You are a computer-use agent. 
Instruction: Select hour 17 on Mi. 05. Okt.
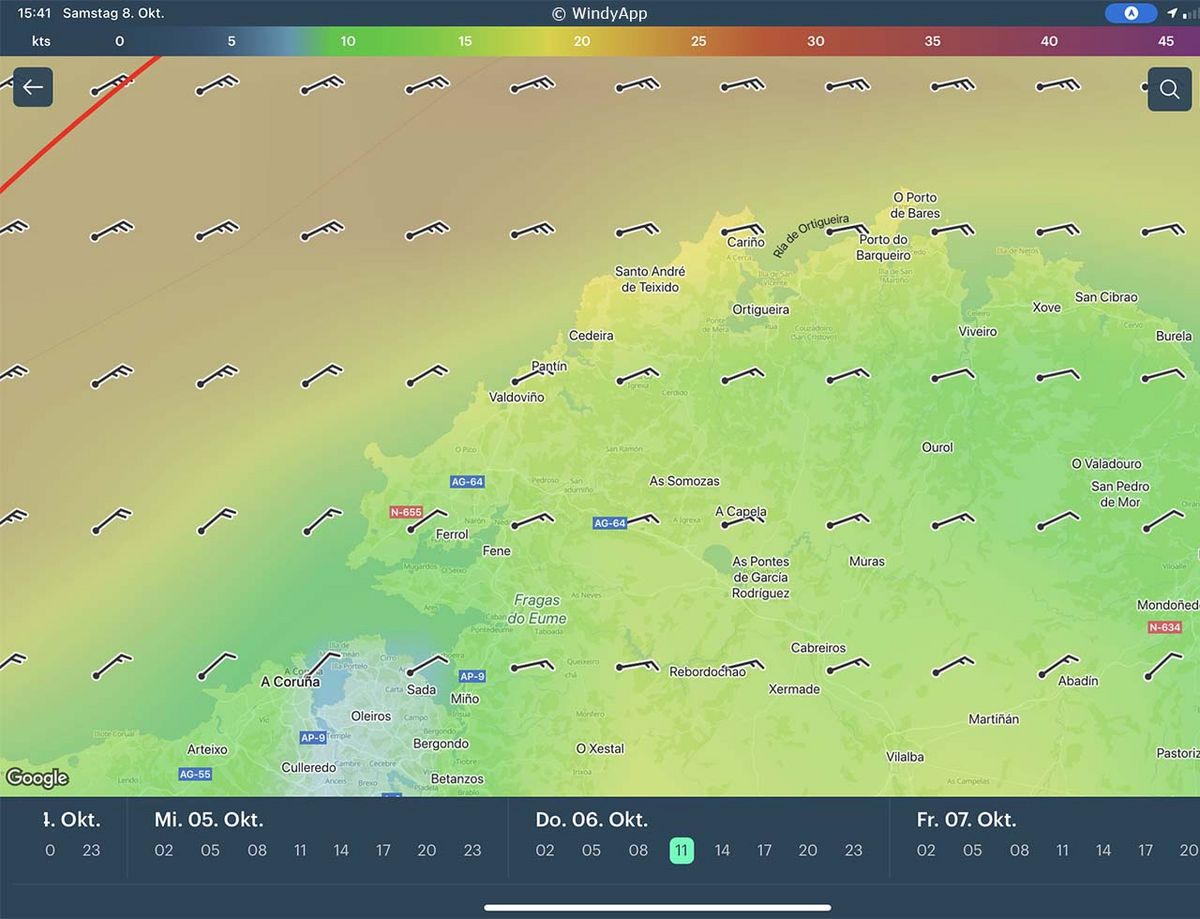[384, 851]
